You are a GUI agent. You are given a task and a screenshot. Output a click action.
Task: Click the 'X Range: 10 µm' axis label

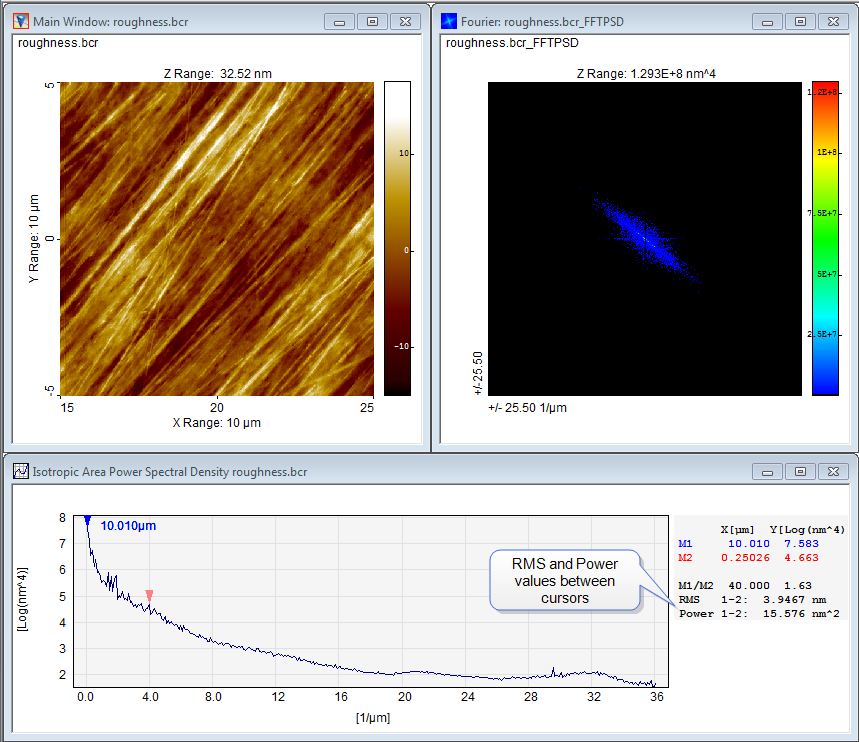pos(216,423)
